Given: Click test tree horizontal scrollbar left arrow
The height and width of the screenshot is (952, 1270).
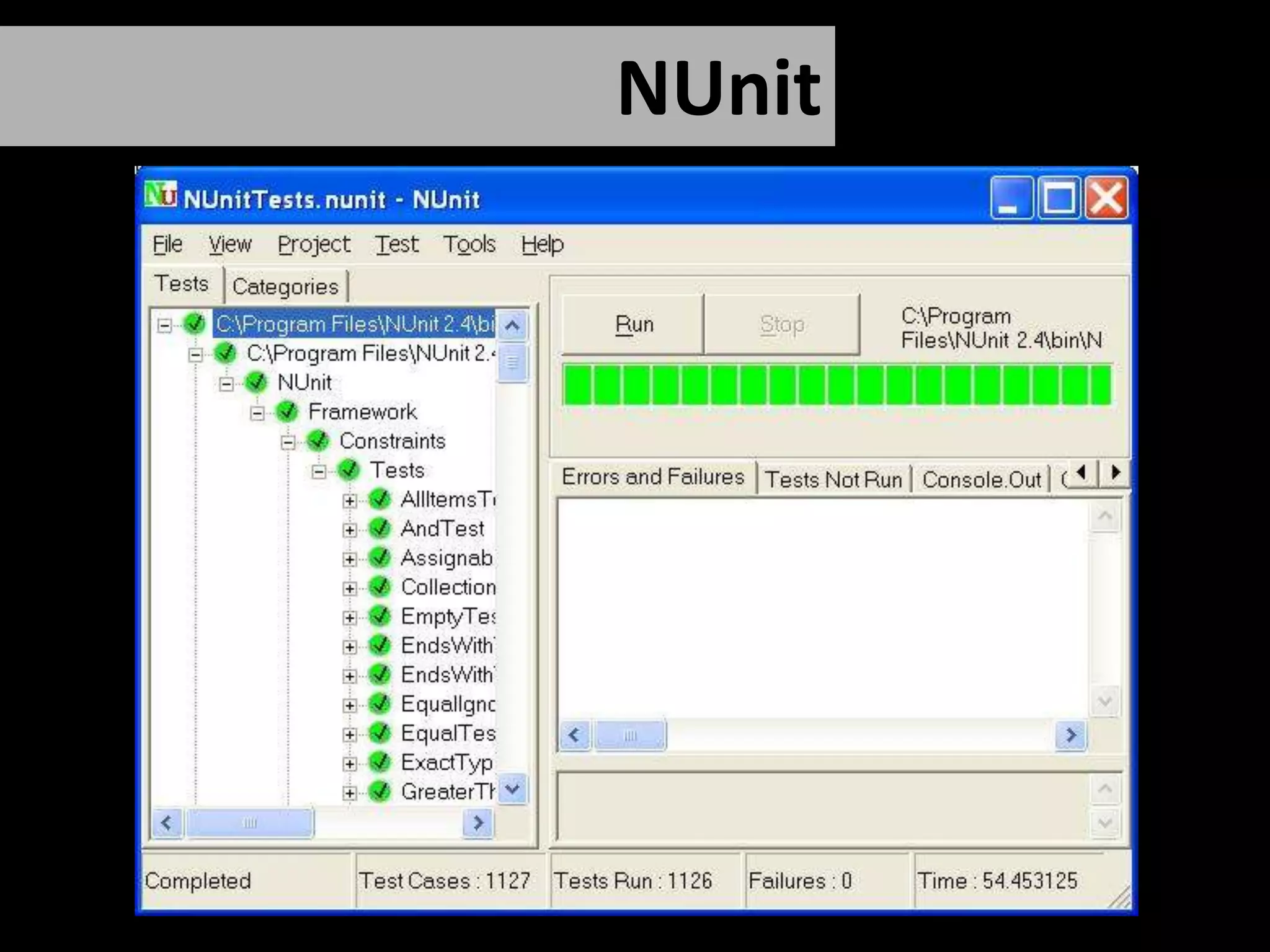Looking at the screenshot, I should (x=167, y=823).
